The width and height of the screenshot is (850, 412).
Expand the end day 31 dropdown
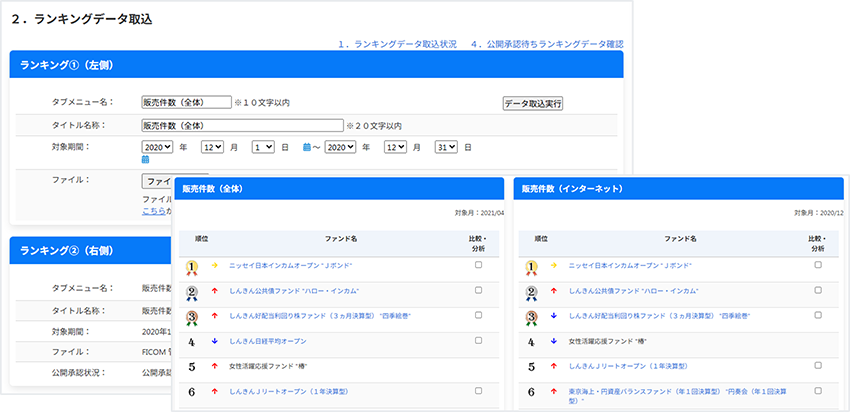446,147
